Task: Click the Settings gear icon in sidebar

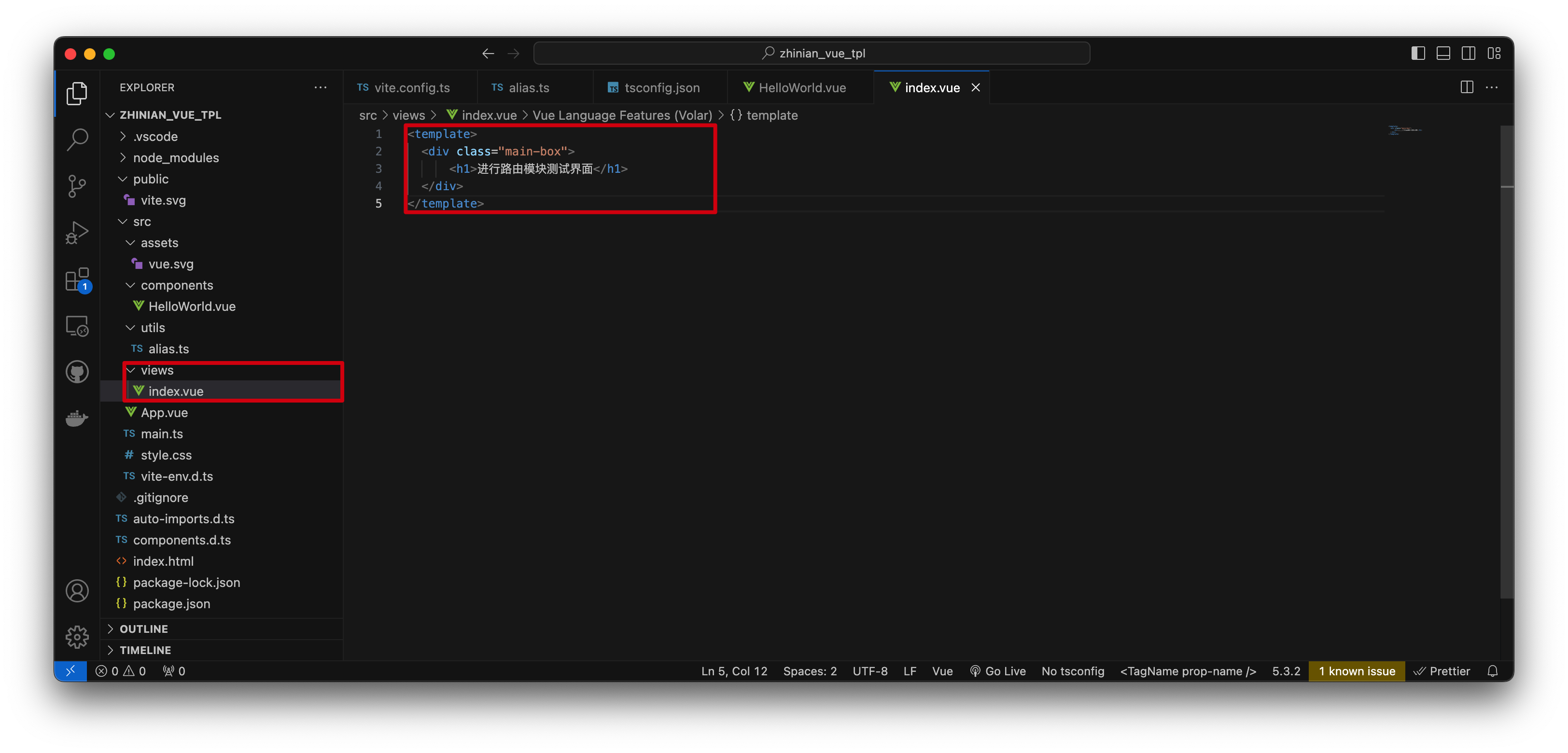Action: tap(77, 636)
